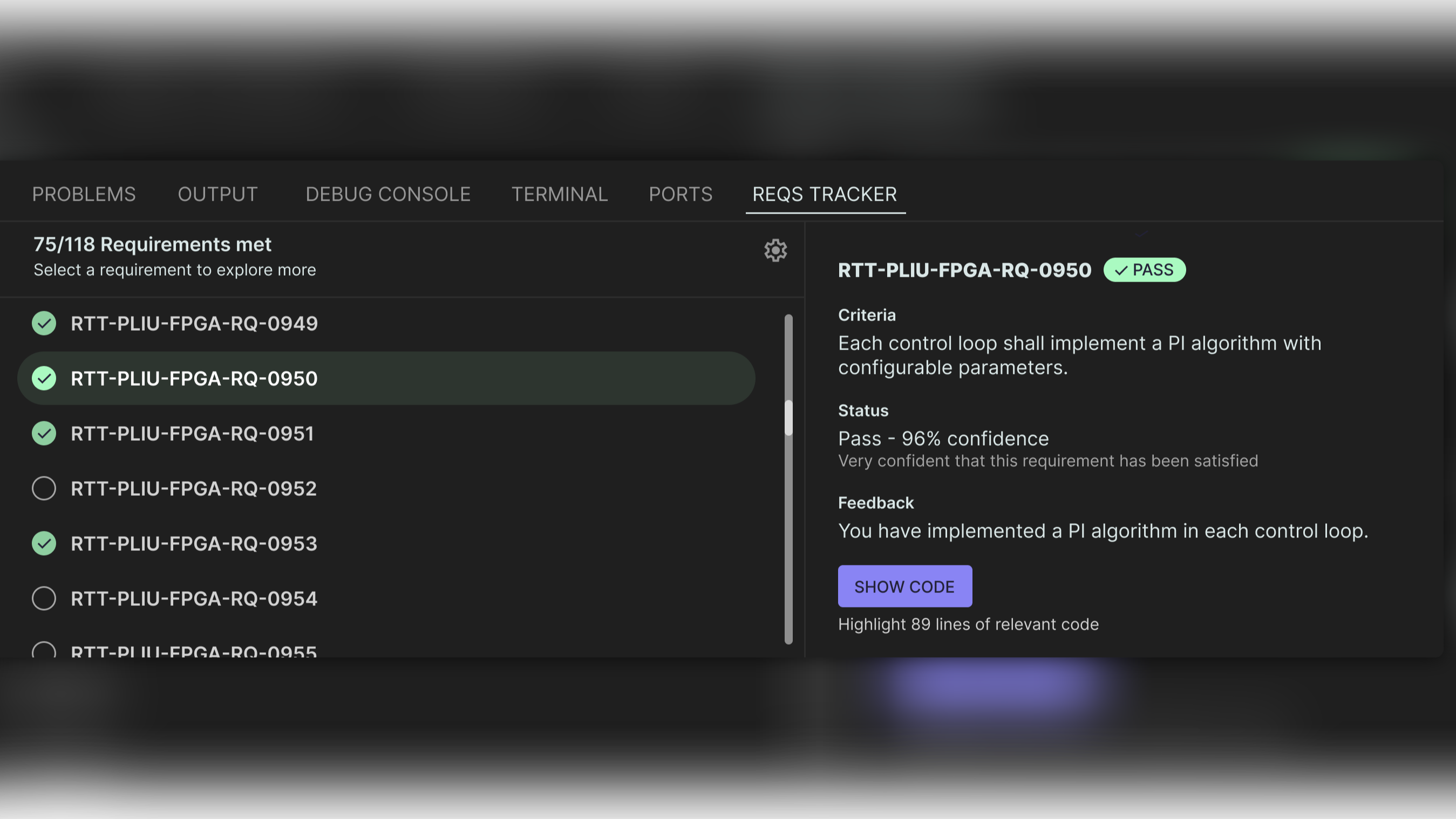1456x819 pixels.
Task: Click green check icon beside RQ-0949
Action: 44,323
